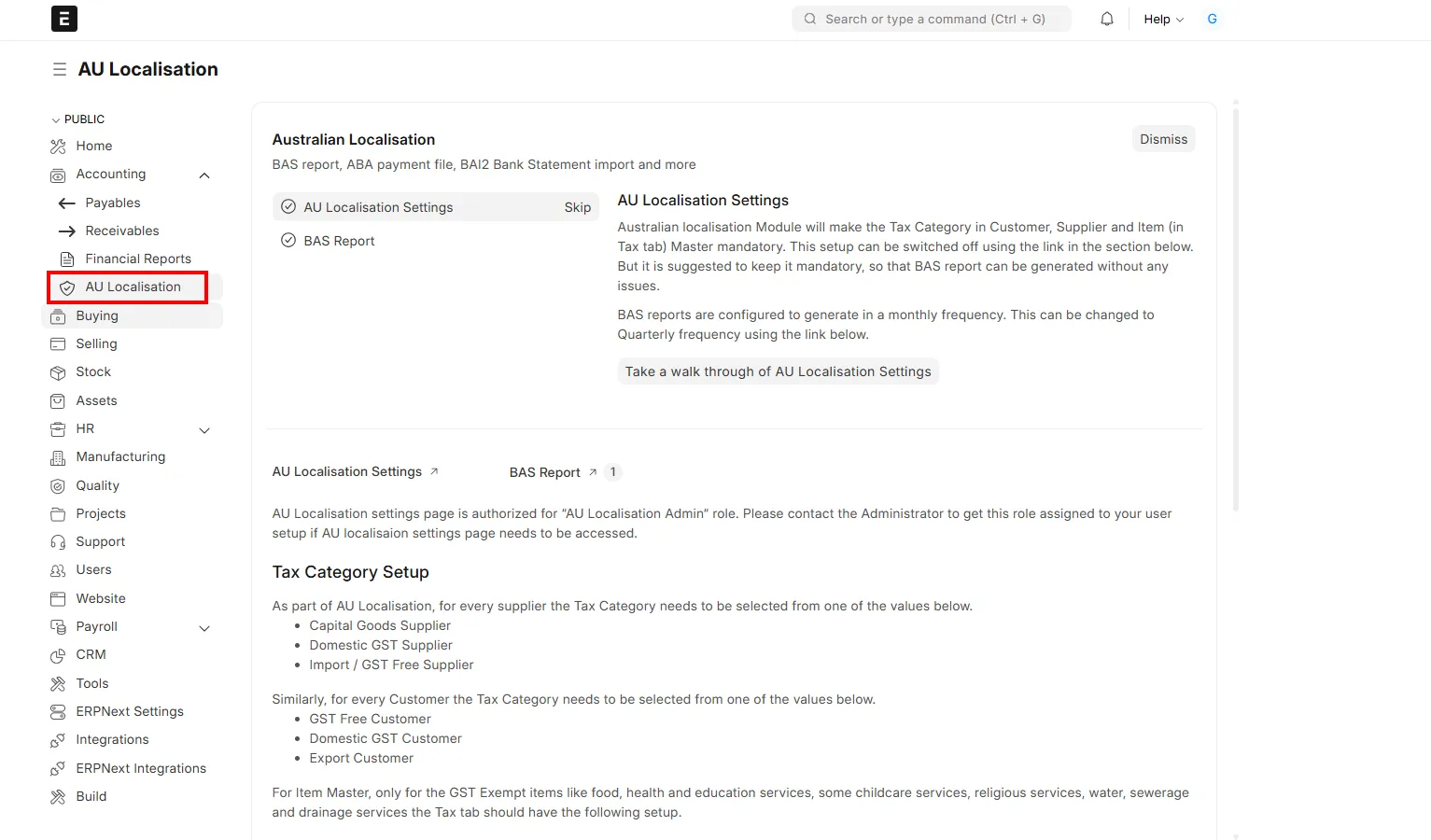Collapse the Accounting sidebar section

(x=204, y=175)
